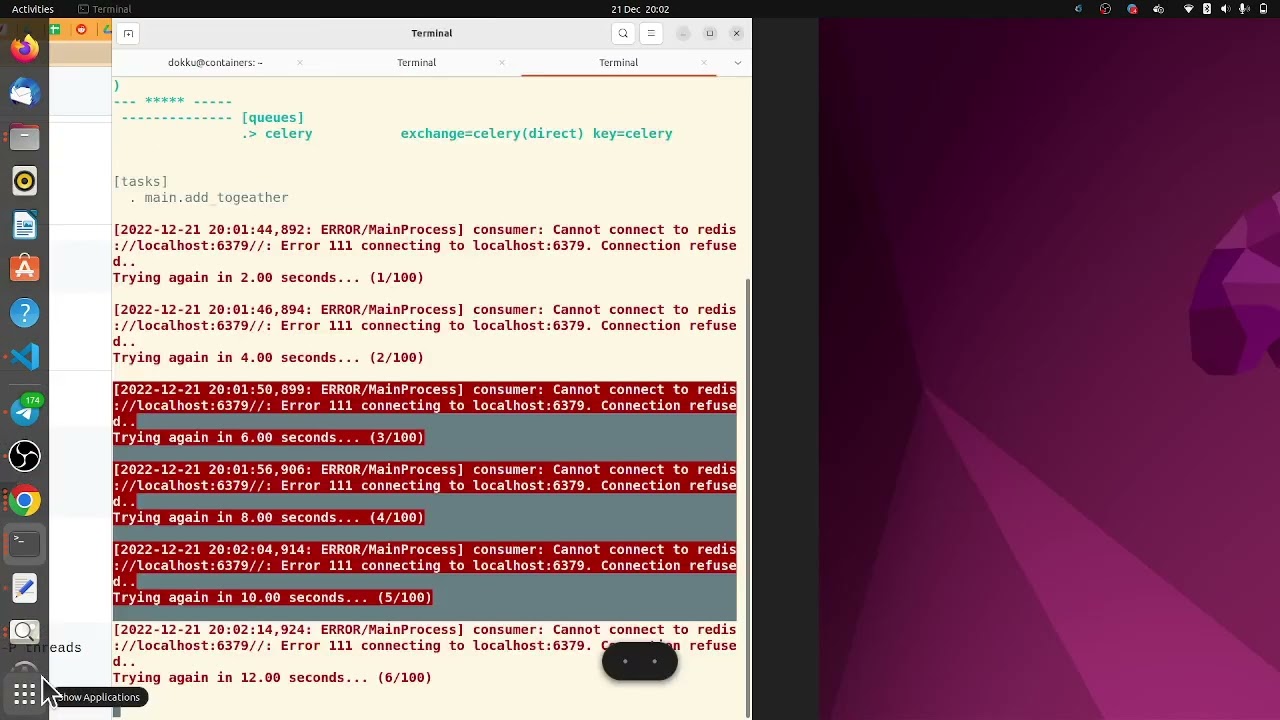Click 'exchange=celery(direct) key=celery' text

point(536,134)
